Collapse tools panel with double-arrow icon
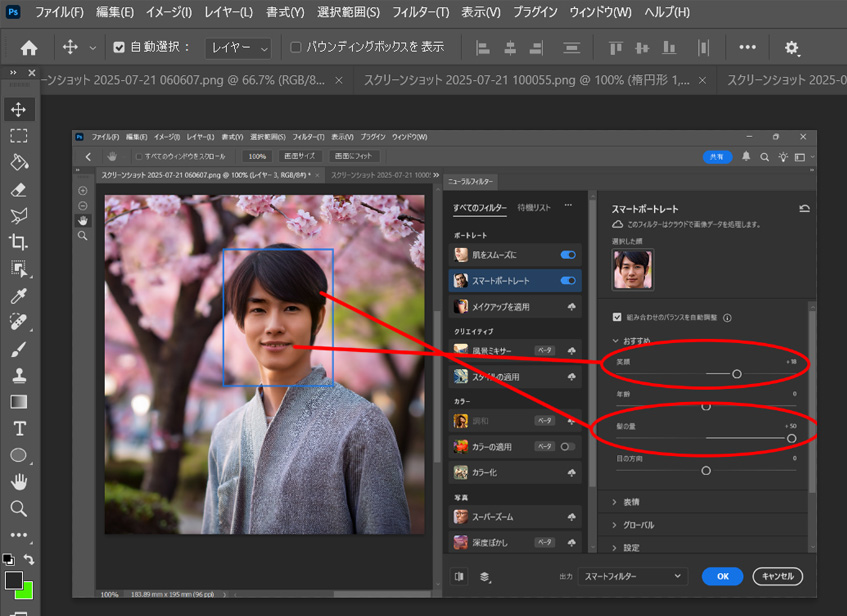847x616 pixels. click(x=13, y=72)
